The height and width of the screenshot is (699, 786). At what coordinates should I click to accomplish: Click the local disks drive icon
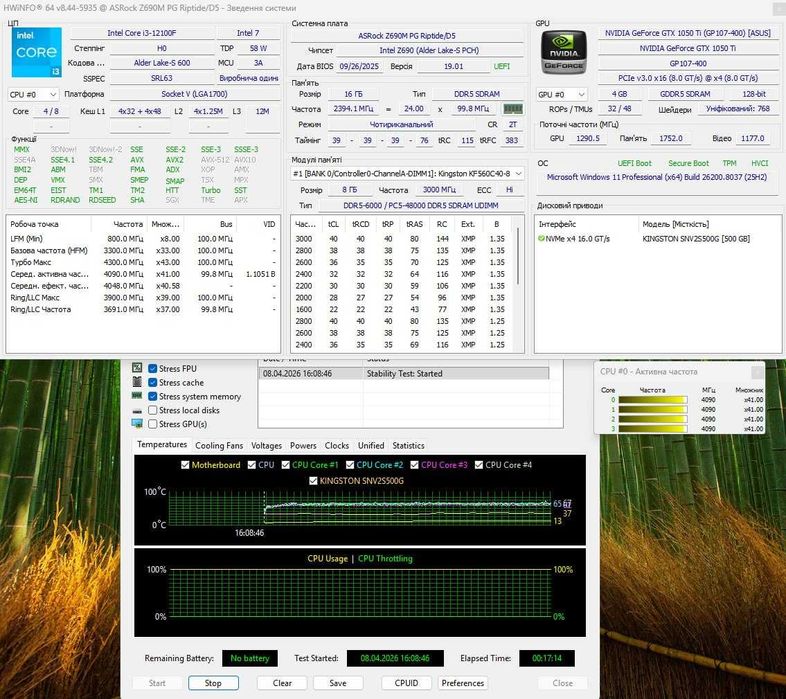click(x=137, y=411)
